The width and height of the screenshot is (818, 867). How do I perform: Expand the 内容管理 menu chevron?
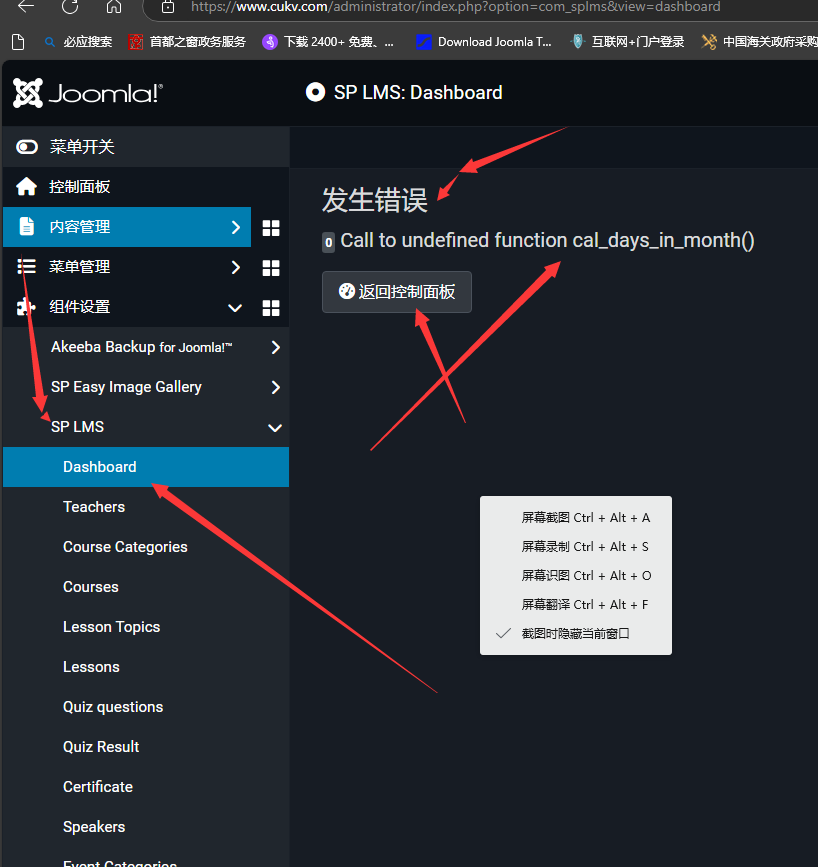click(235, 227)
